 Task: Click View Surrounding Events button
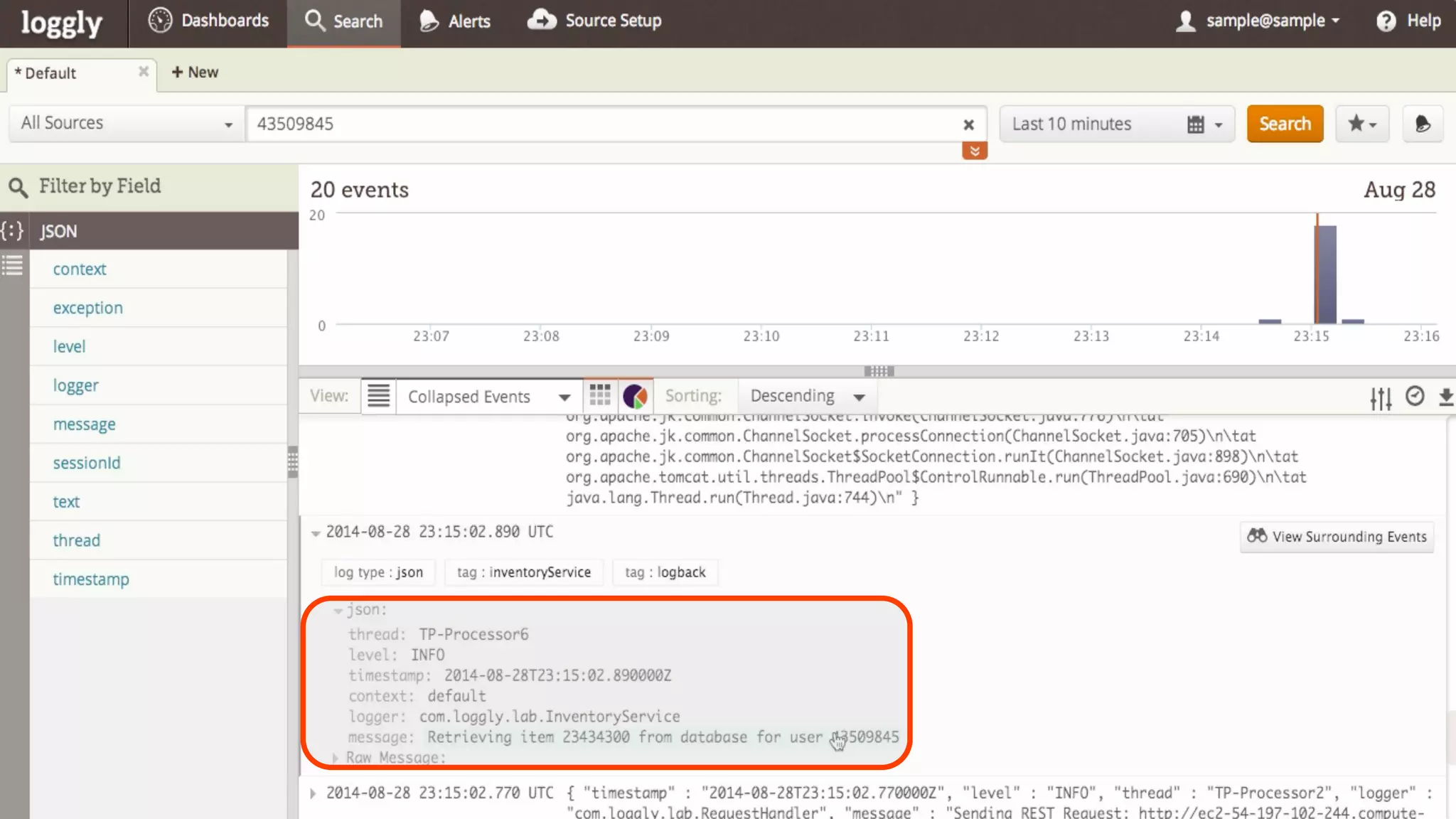(x=1337, y=537)
